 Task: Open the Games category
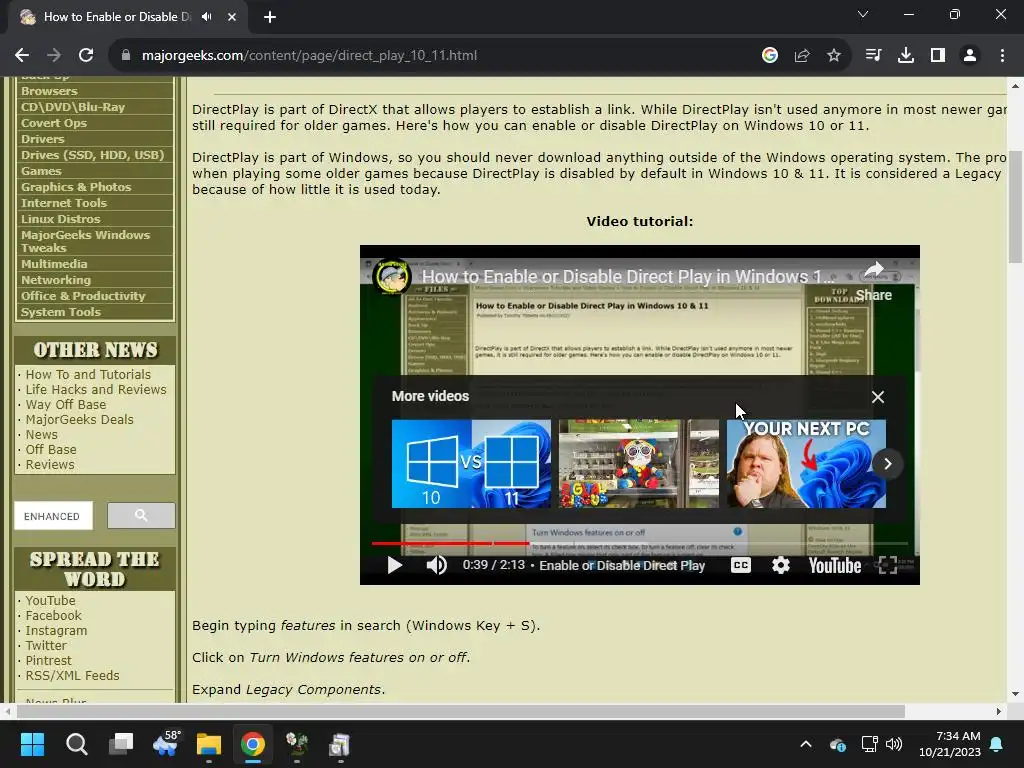[x=41, y=171]
